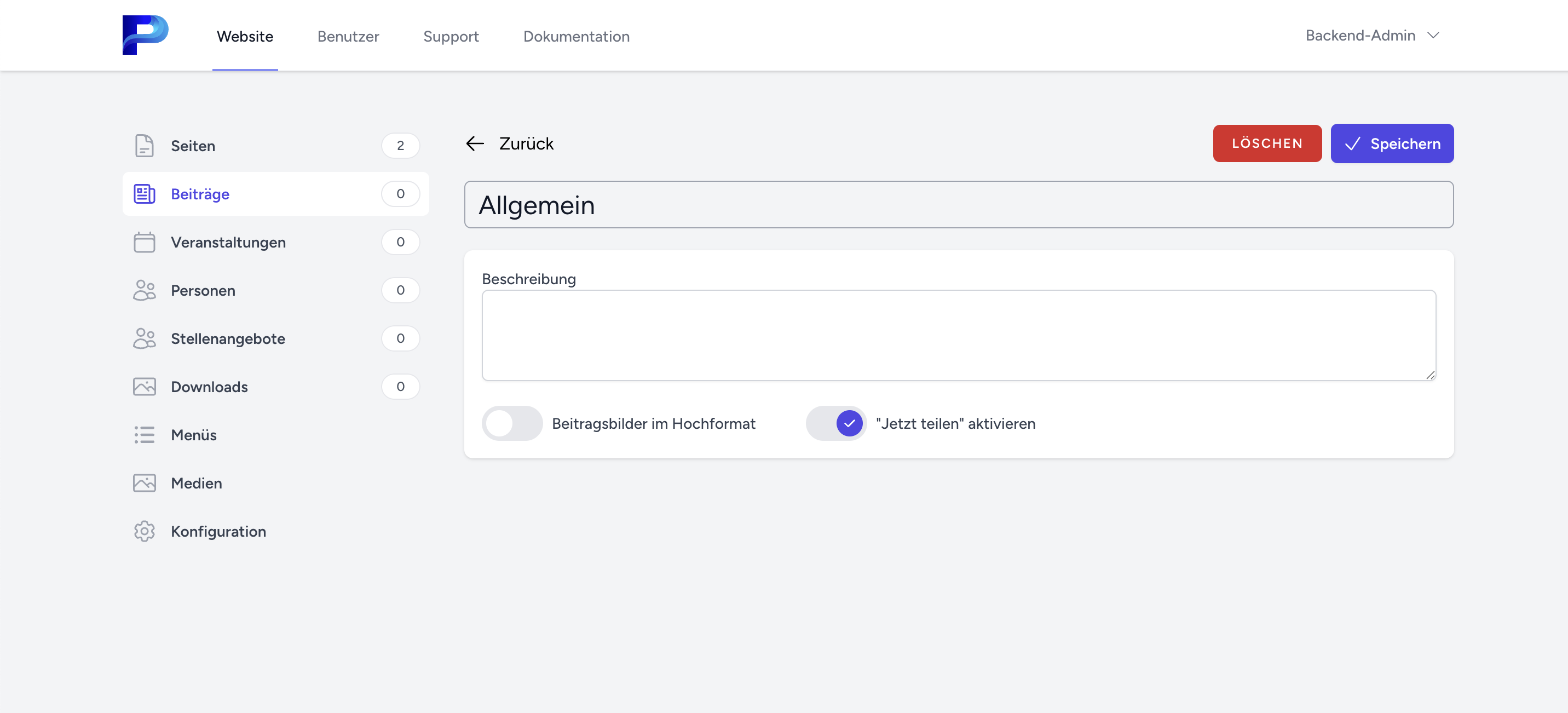Click the Konfiguration gear icon
Image resolution: width=1568 pixels, height=713 pixels.
click(x=144, y=531)
